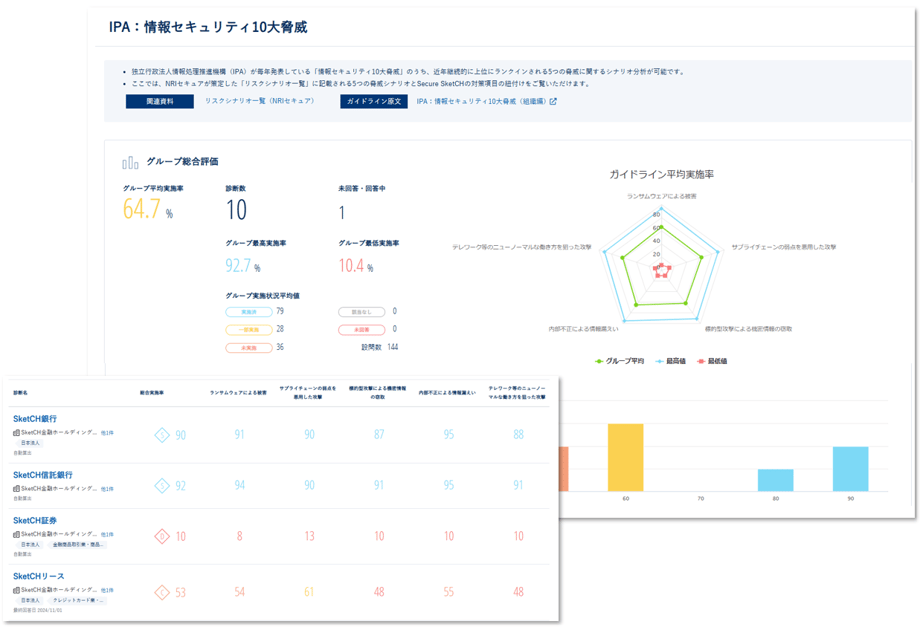The height and width of the screenshot is (627, 920).
Task: Toggle the 最高値 series in radar legend
Action: 675,361
